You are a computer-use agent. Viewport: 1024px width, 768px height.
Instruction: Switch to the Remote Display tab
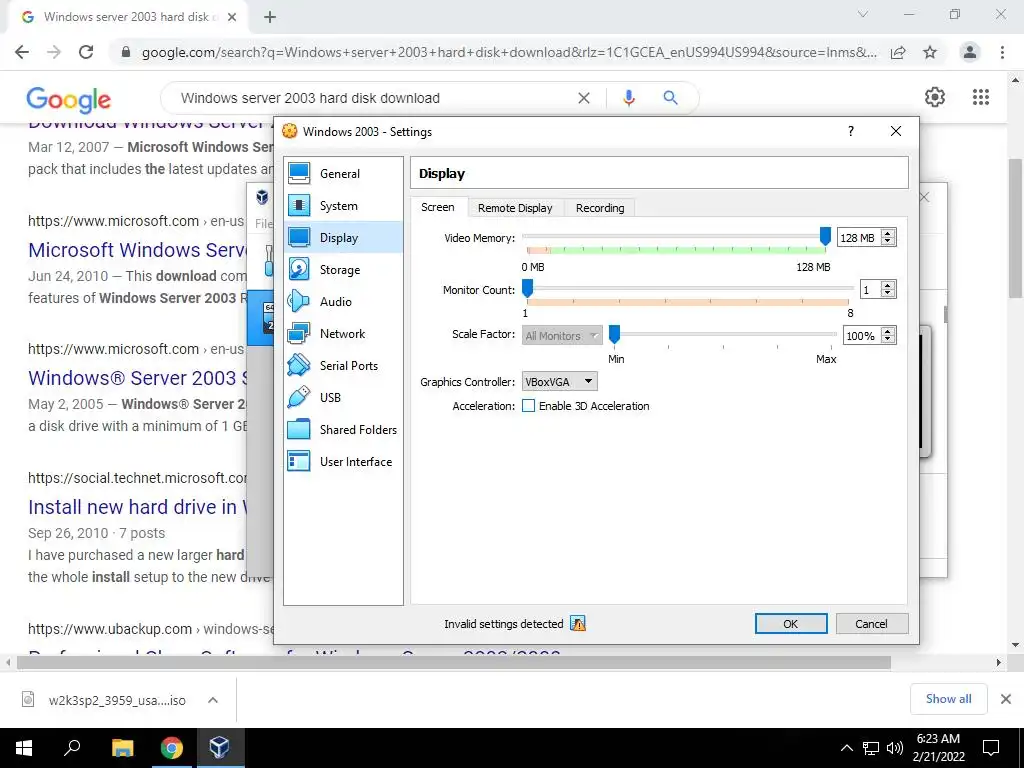click(515, 208)
